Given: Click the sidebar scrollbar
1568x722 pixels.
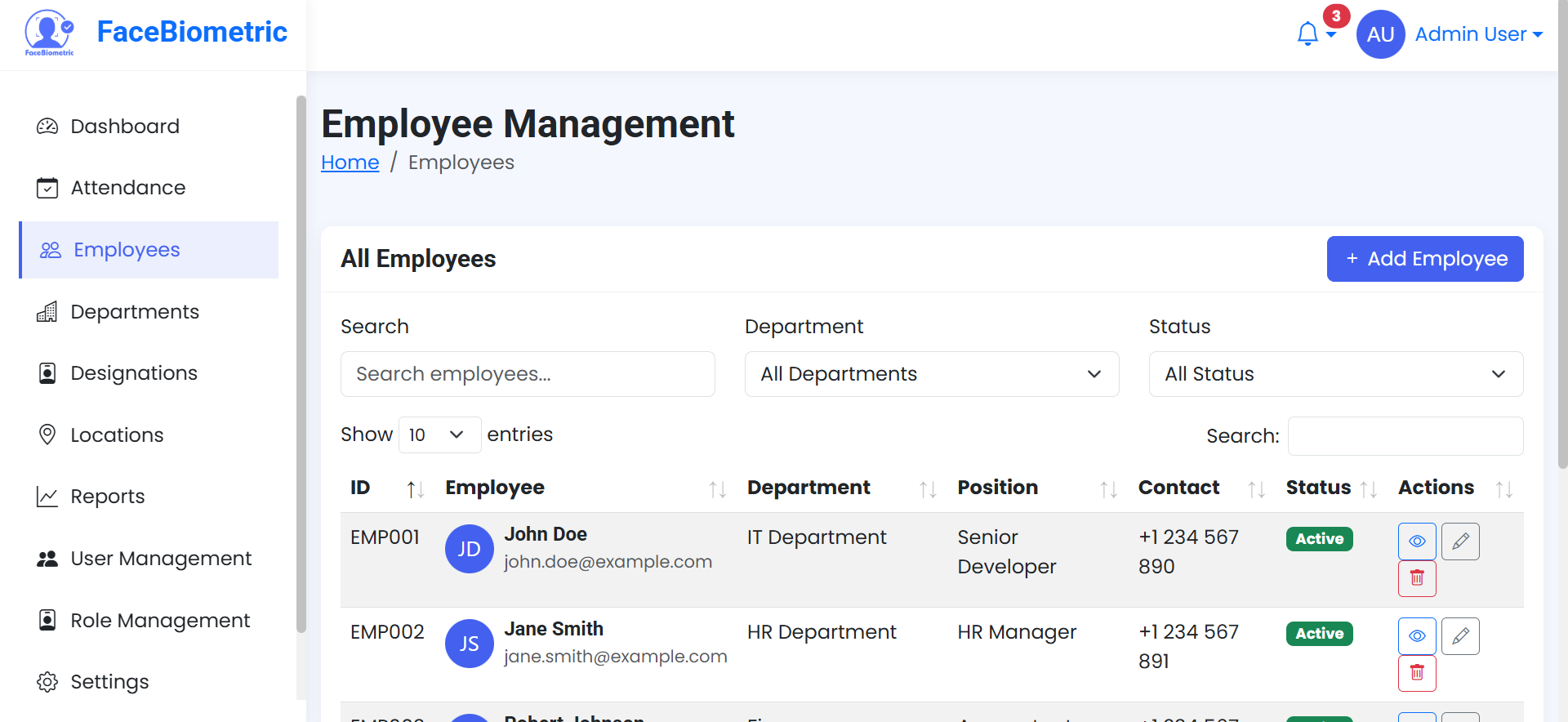Looking at the screenshot, I should pos(301,363).
